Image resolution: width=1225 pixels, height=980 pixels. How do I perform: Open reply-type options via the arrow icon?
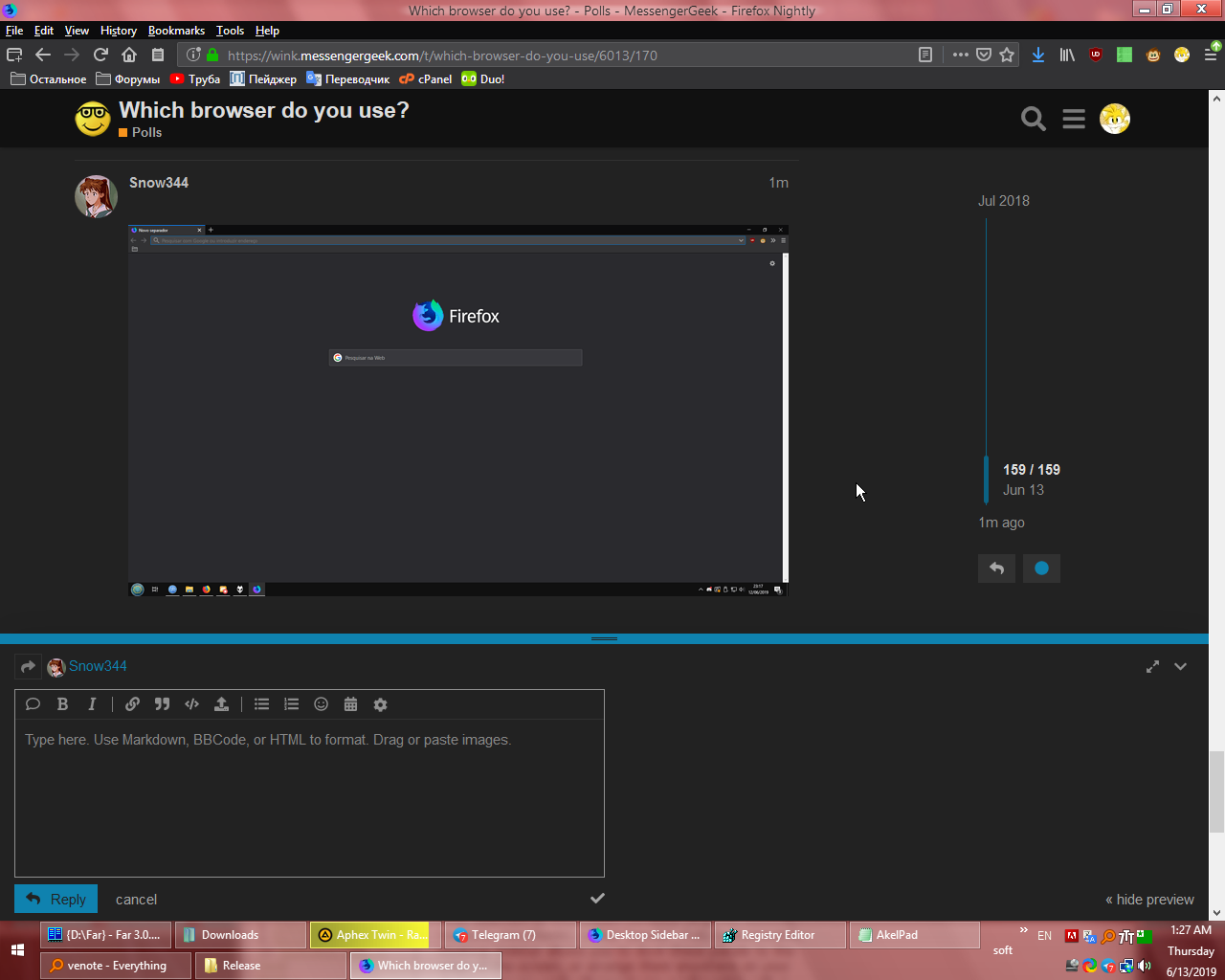(28, 666)
